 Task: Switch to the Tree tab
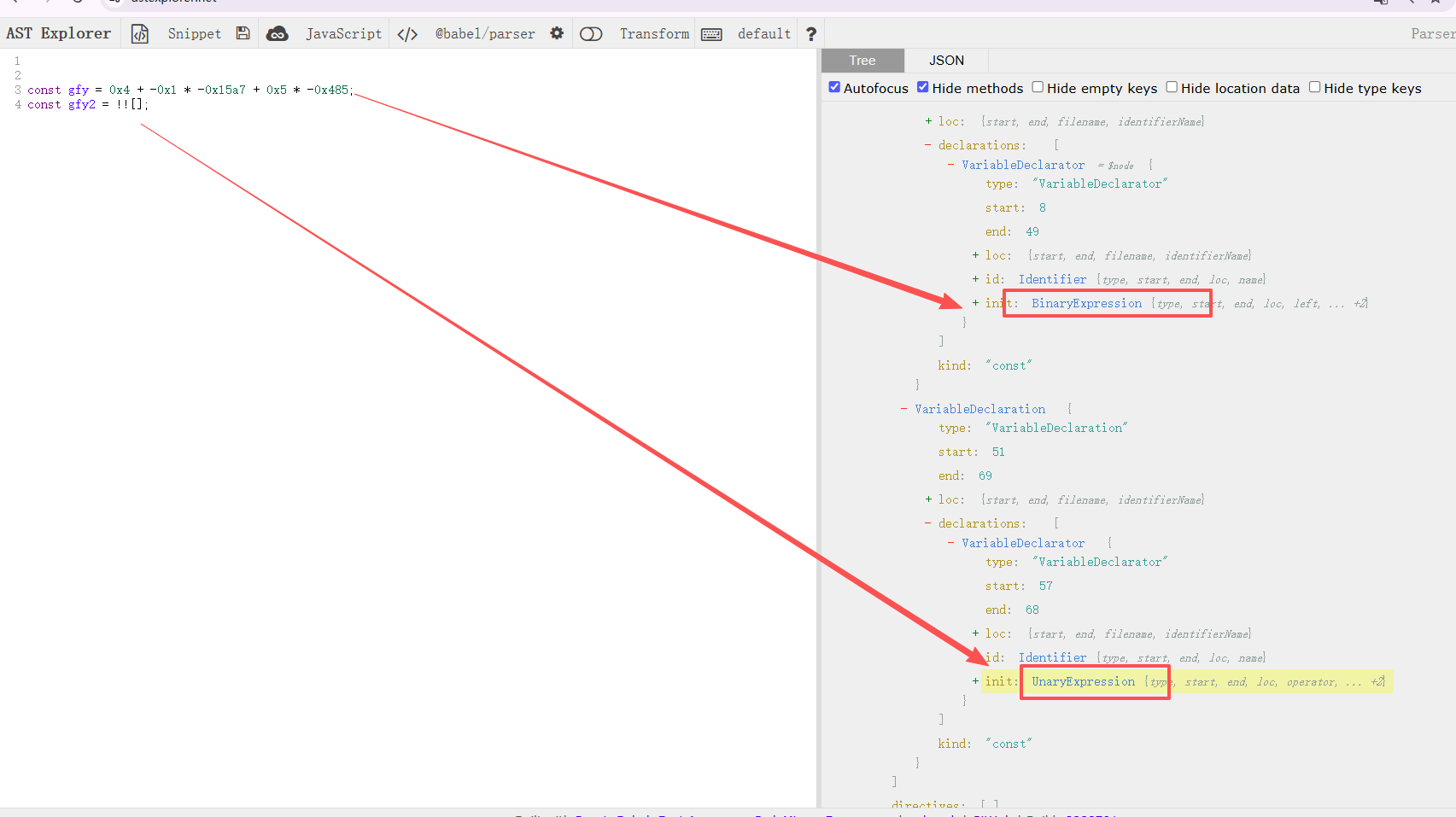tap(862, 61)
